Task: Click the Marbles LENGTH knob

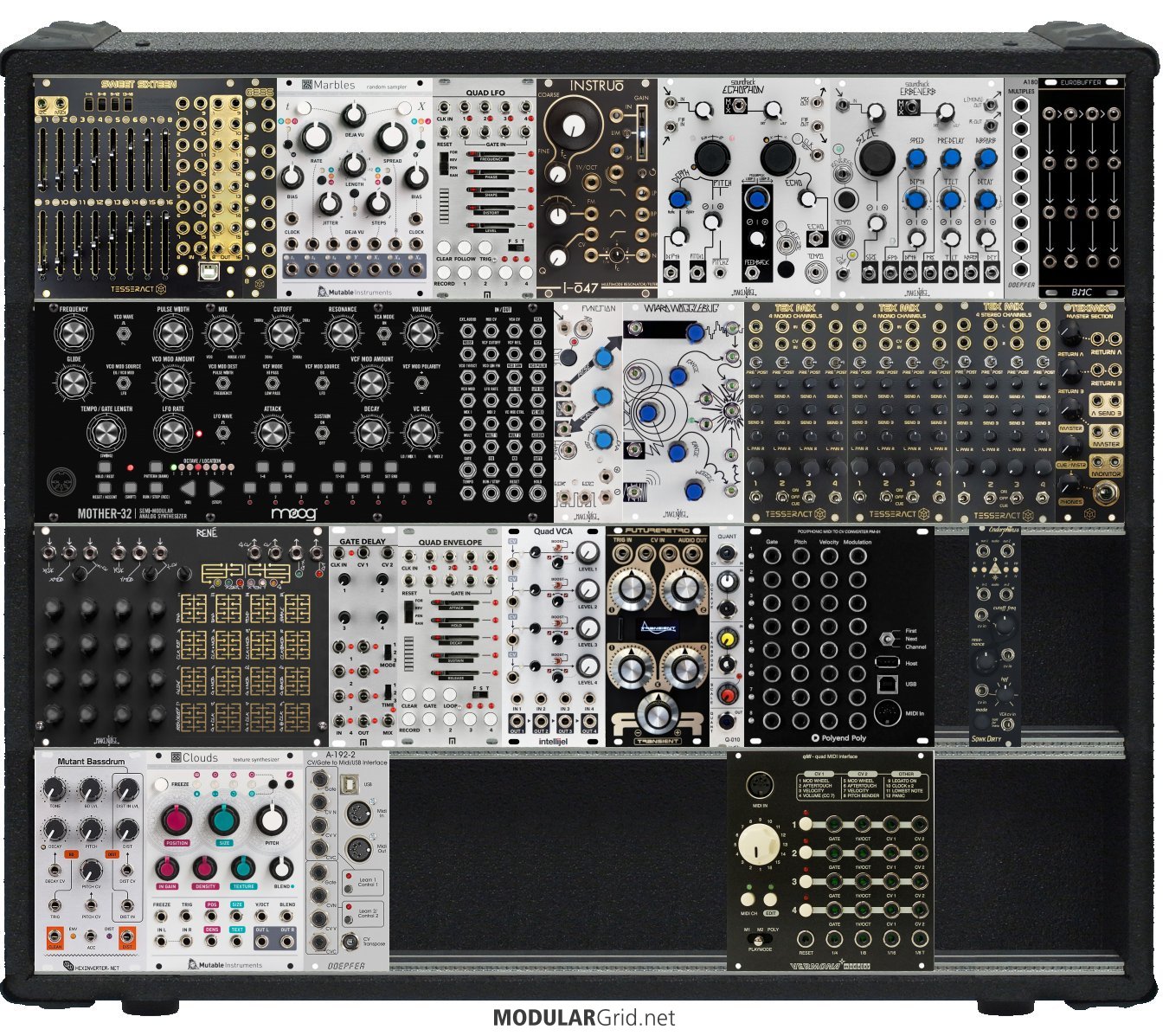Action: (x=354, y=163)
